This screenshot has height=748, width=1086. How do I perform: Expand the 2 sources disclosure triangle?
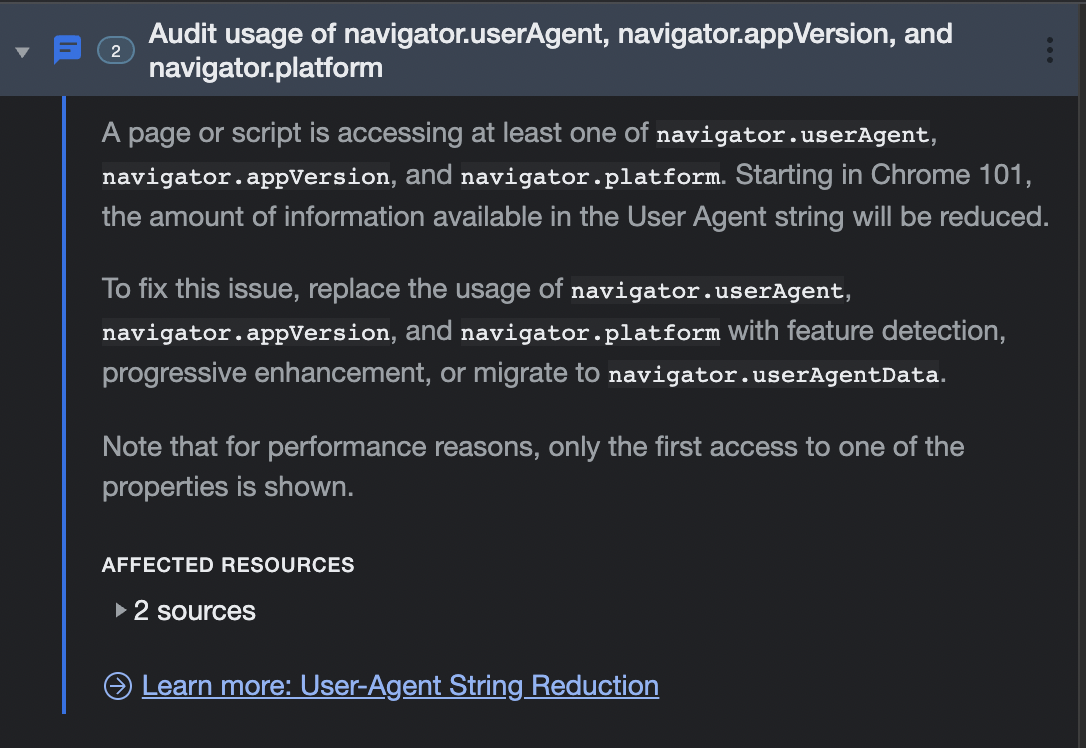click(x=121, y=610)
